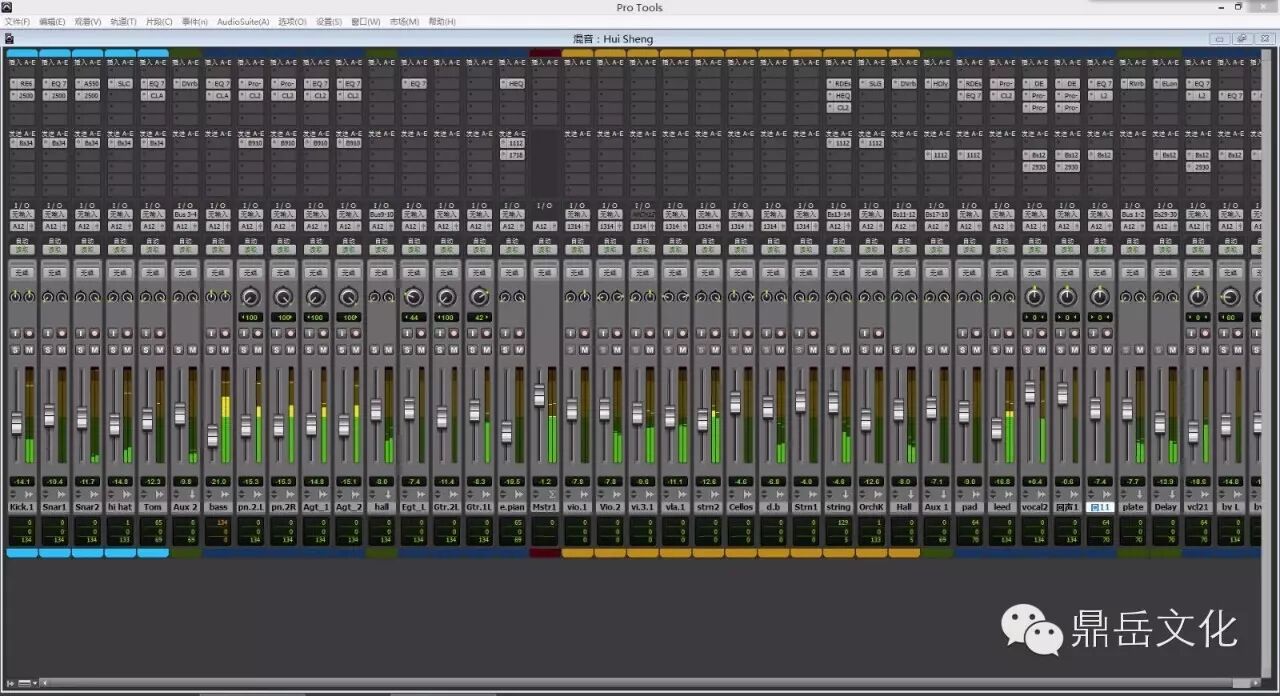Viewport: 1280px width, 696px height.
Task: Open the A12 output selector on Kick.1
Action: 19,227
